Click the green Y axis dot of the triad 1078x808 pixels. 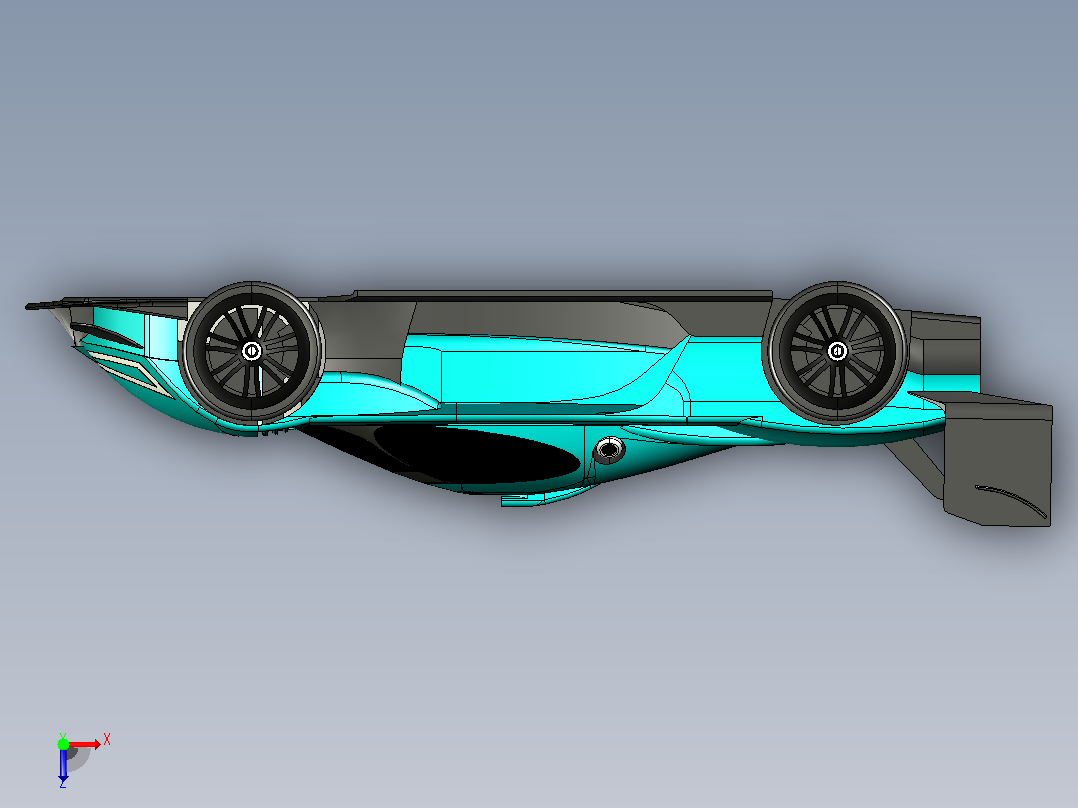coord(63,743)
